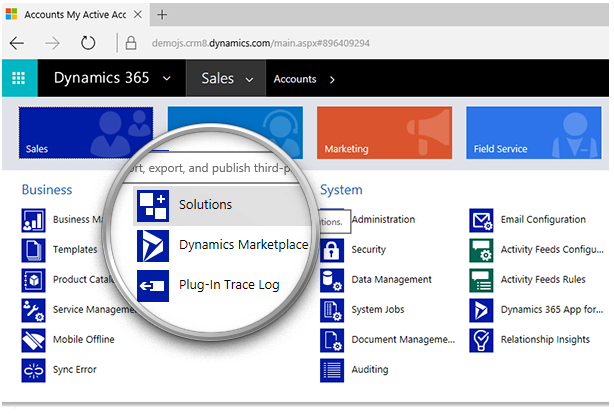The width and height of the screenshot is (614, 414).
Task: Select the Accounts My Active Accounts tab
Action: [75, 15]
